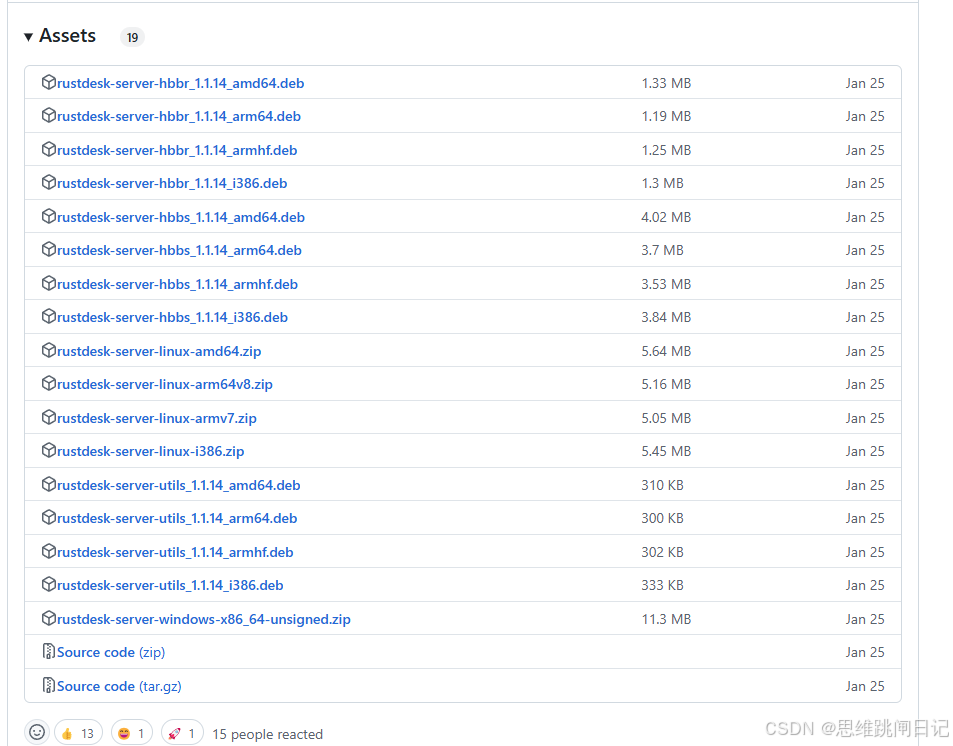Click the package icon for hbbs_1.1.14_armhf.deb
The image size is (953, 746).
(x=49, y=283)
